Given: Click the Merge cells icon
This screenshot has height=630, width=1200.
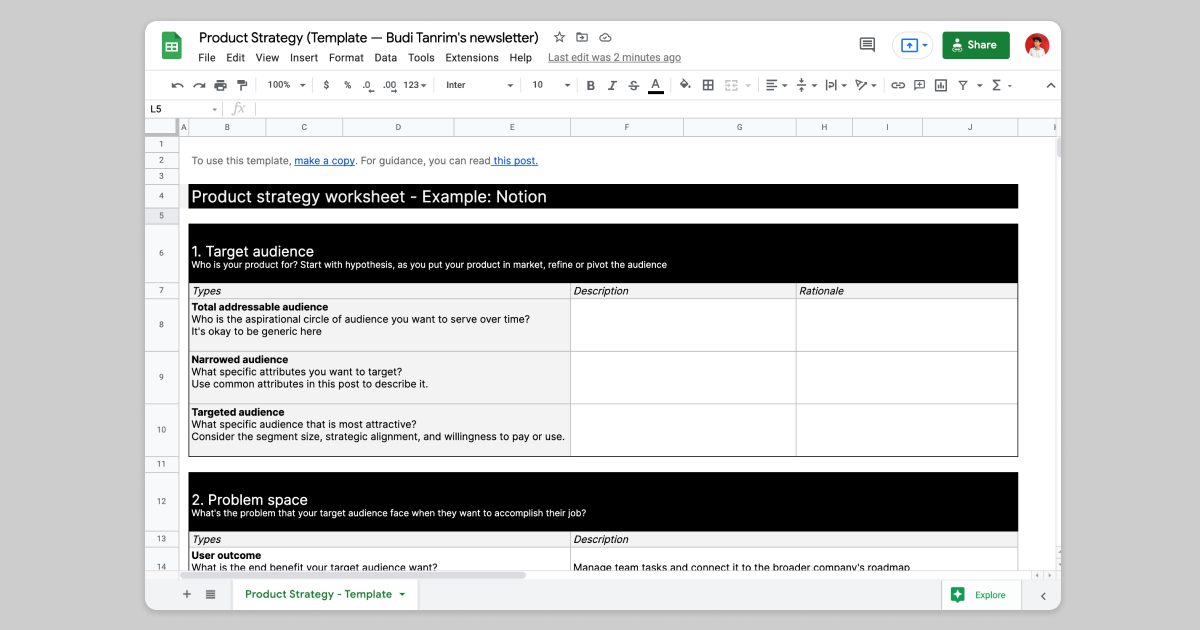Looking at the screenshot, I should point(731,86).
